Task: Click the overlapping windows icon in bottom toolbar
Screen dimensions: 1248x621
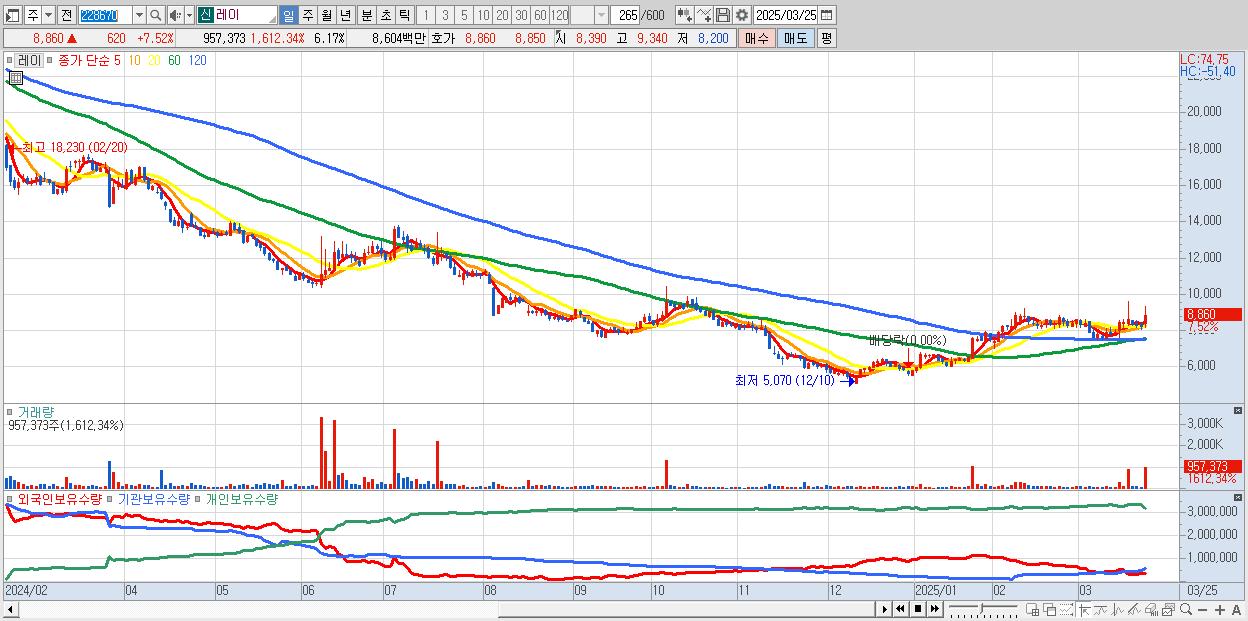Action: tap(1050, 610)
